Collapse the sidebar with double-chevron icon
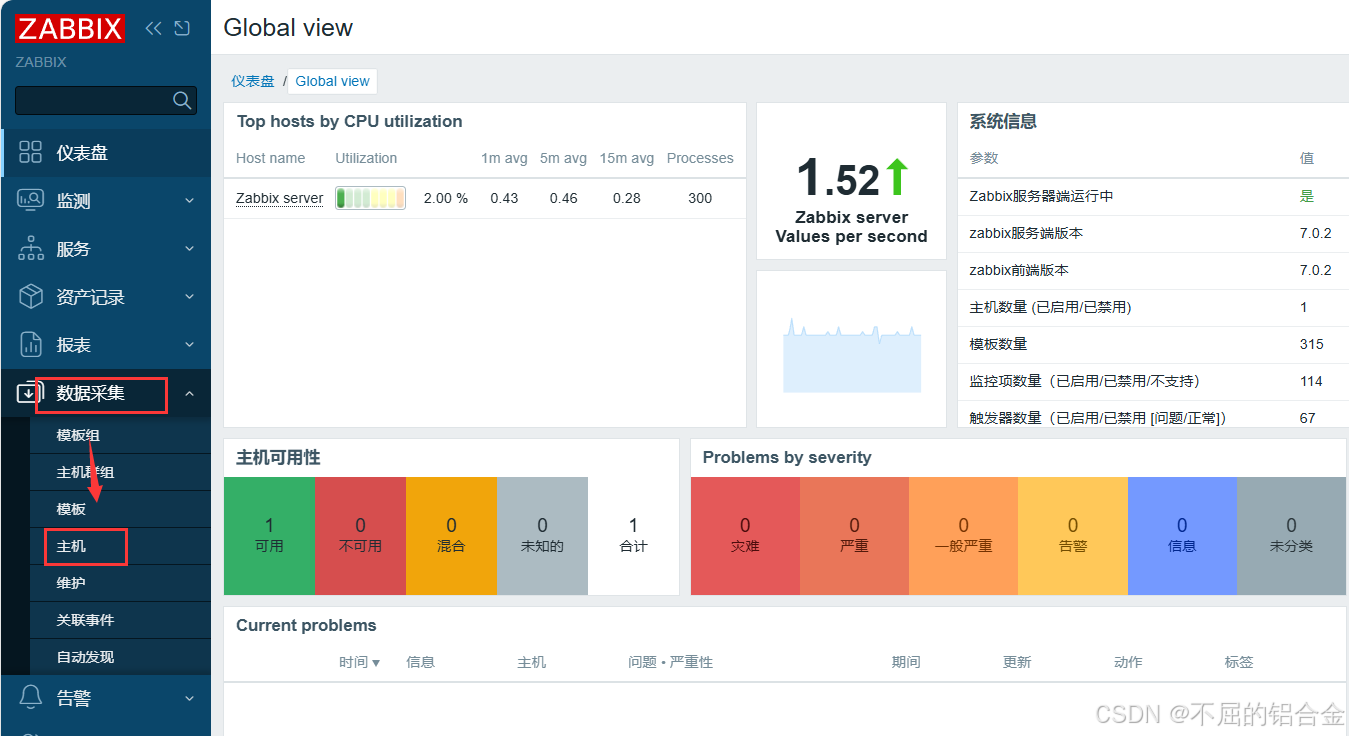1349x736 pixels. pos(153,28)
